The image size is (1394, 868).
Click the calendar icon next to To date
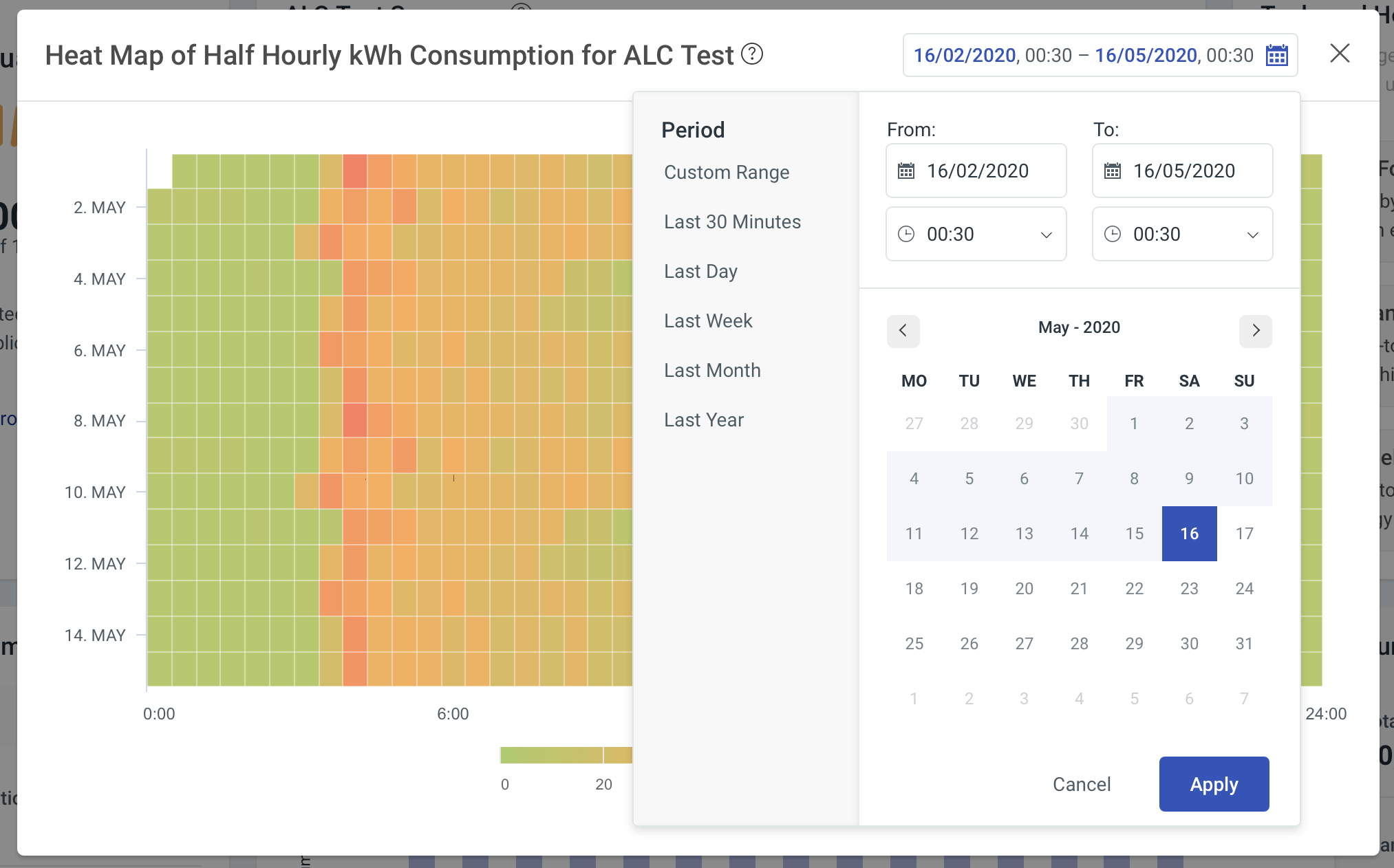[1113, 171]
